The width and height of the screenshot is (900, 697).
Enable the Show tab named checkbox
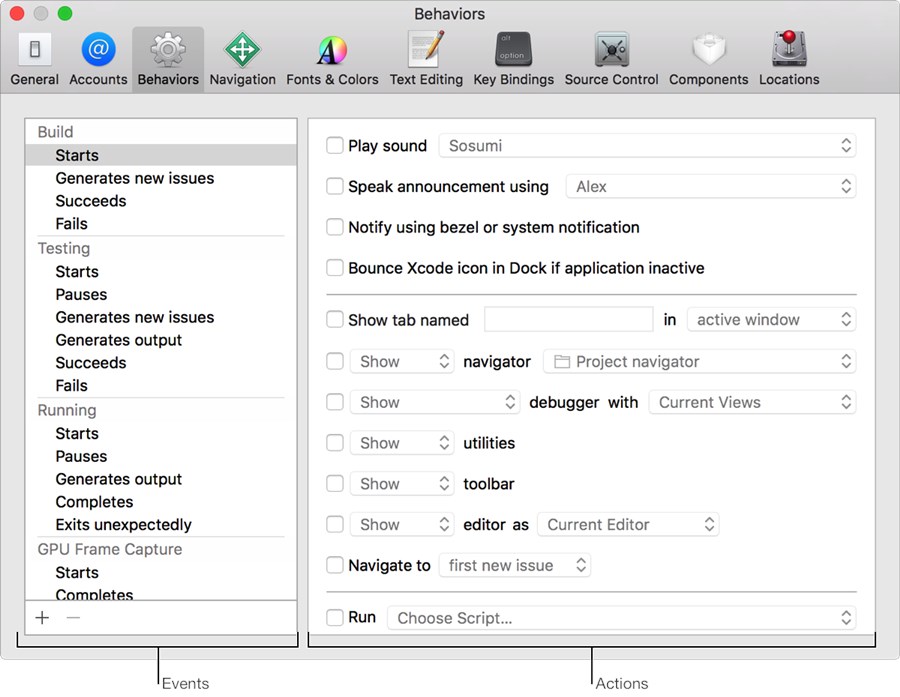coord(335,319)
